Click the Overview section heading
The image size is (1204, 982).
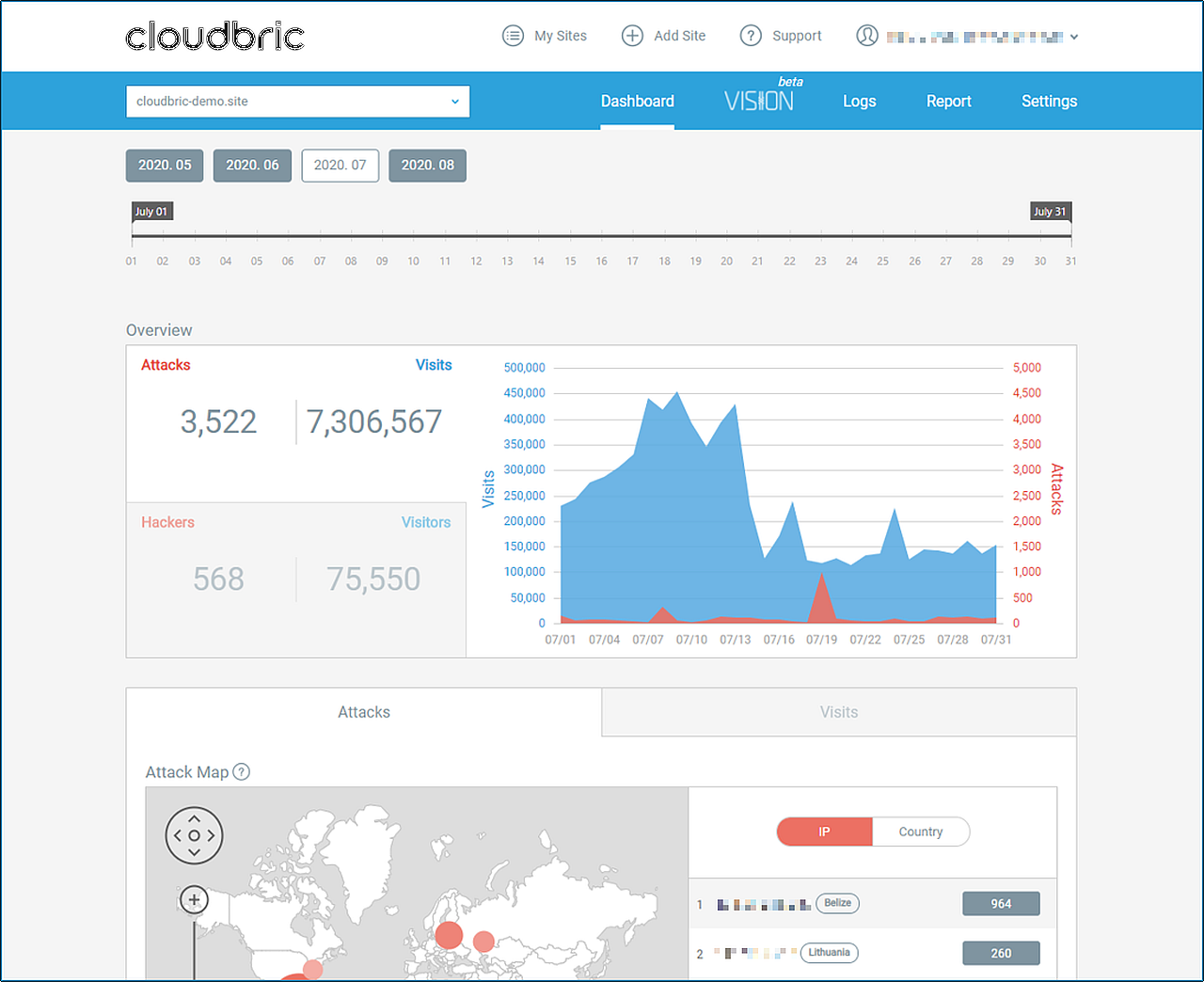point(159,330)
